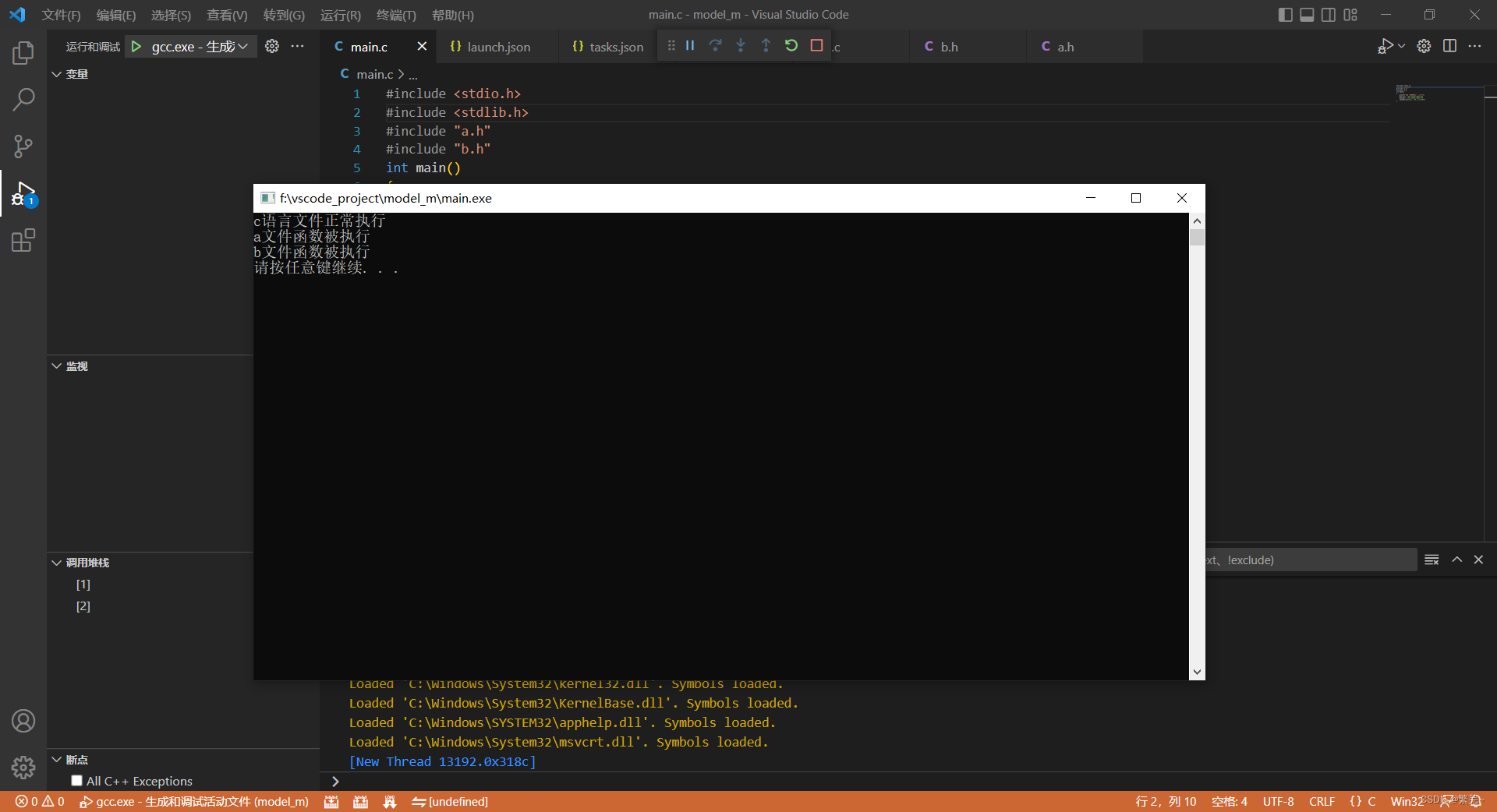Collapse the 断点 (Breakpoints) section
The image size is (1497, 812).
(x=56, y=760)
